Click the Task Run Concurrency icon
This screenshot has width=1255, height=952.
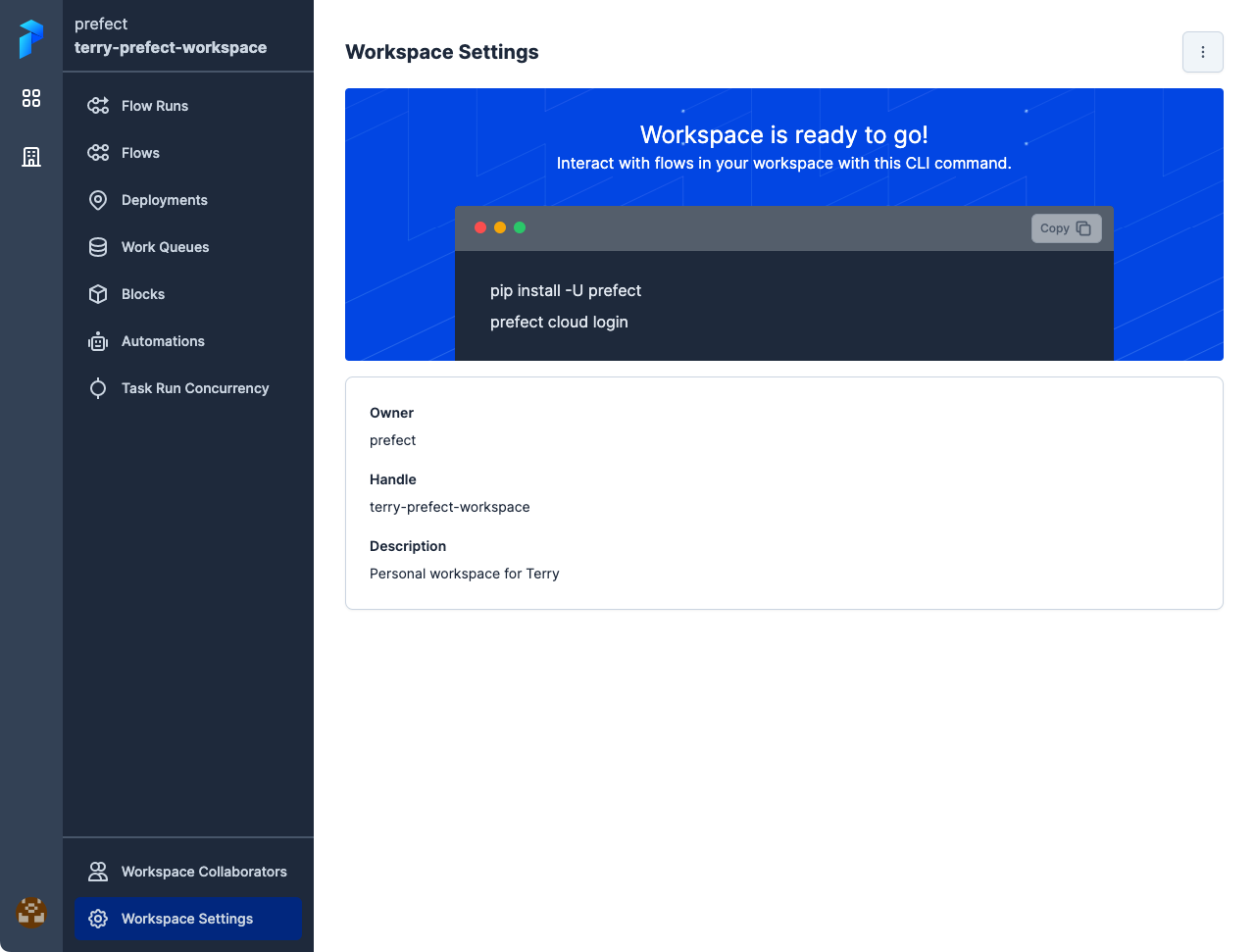[98, 388]
